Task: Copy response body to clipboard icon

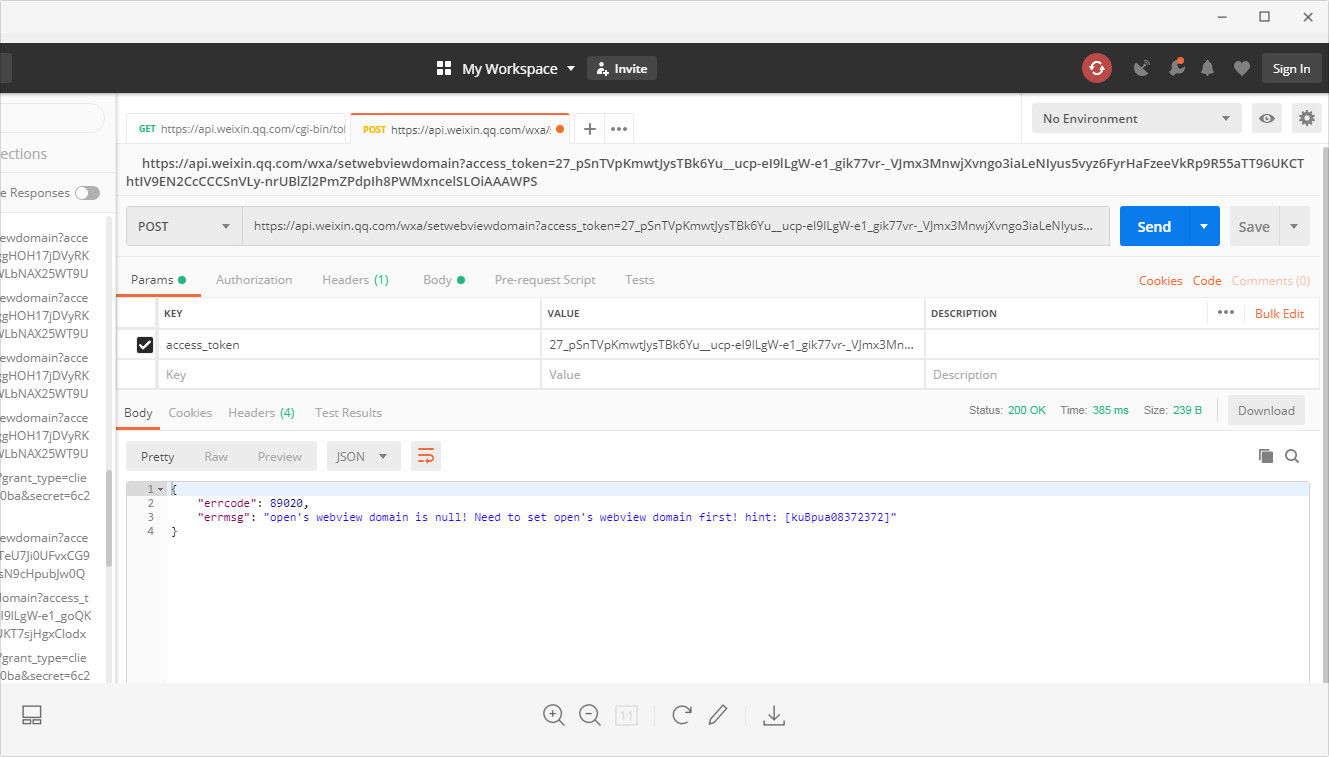Action: coord(1266,456)
